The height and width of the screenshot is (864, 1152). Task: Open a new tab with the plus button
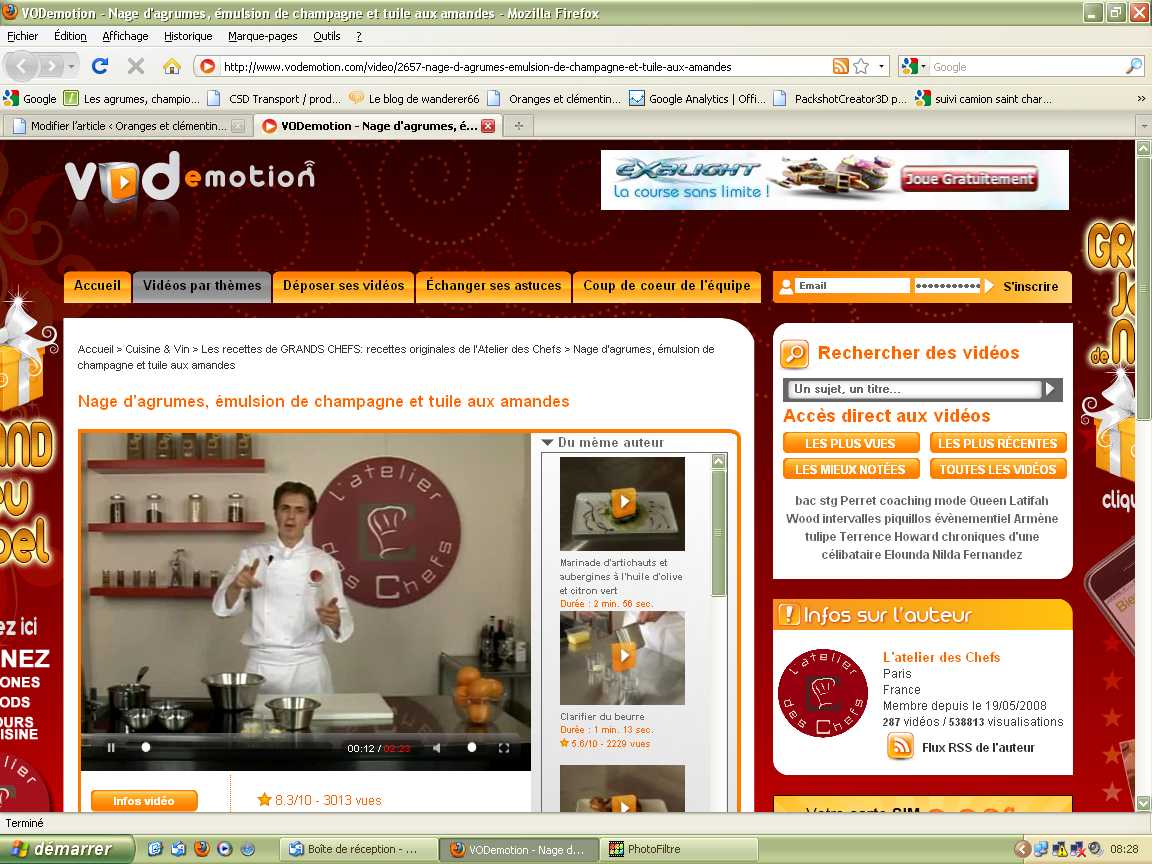pyautogui.click(x=519, y=126)
